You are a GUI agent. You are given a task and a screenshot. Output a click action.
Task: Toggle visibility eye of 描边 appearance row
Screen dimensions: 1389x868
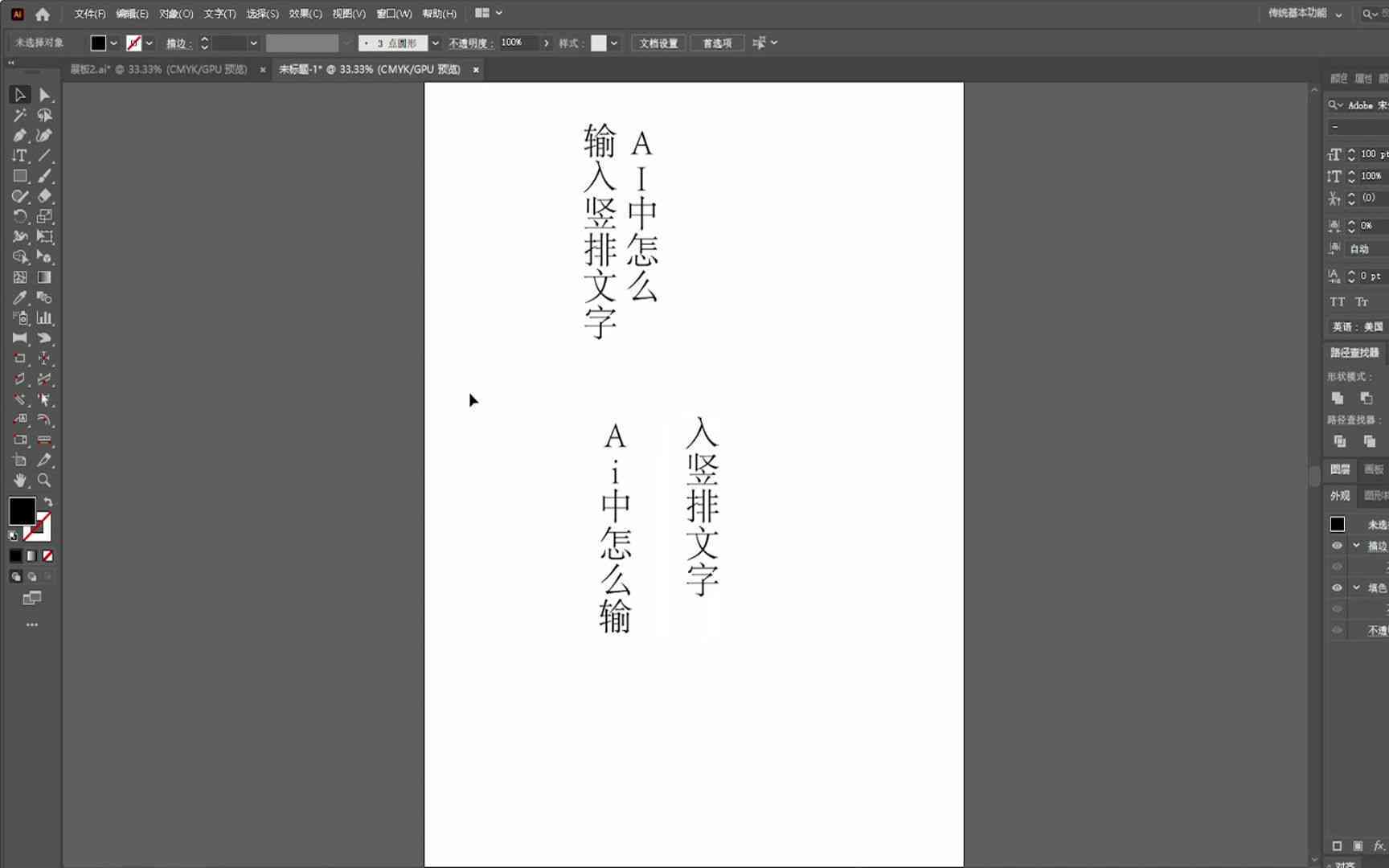[1337, 546]
